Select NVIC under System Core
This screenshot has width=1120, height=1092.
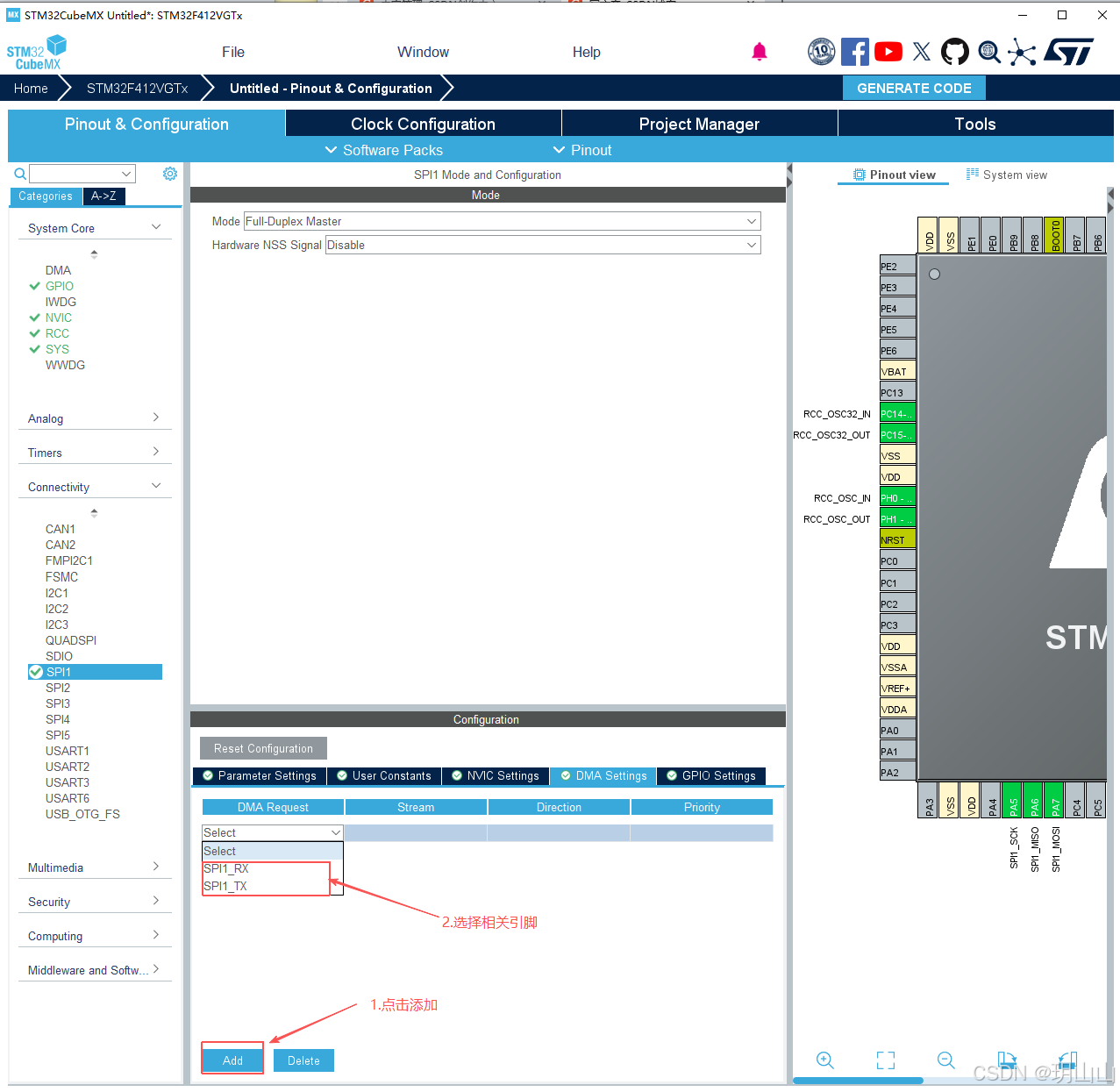tap(59, 318)
